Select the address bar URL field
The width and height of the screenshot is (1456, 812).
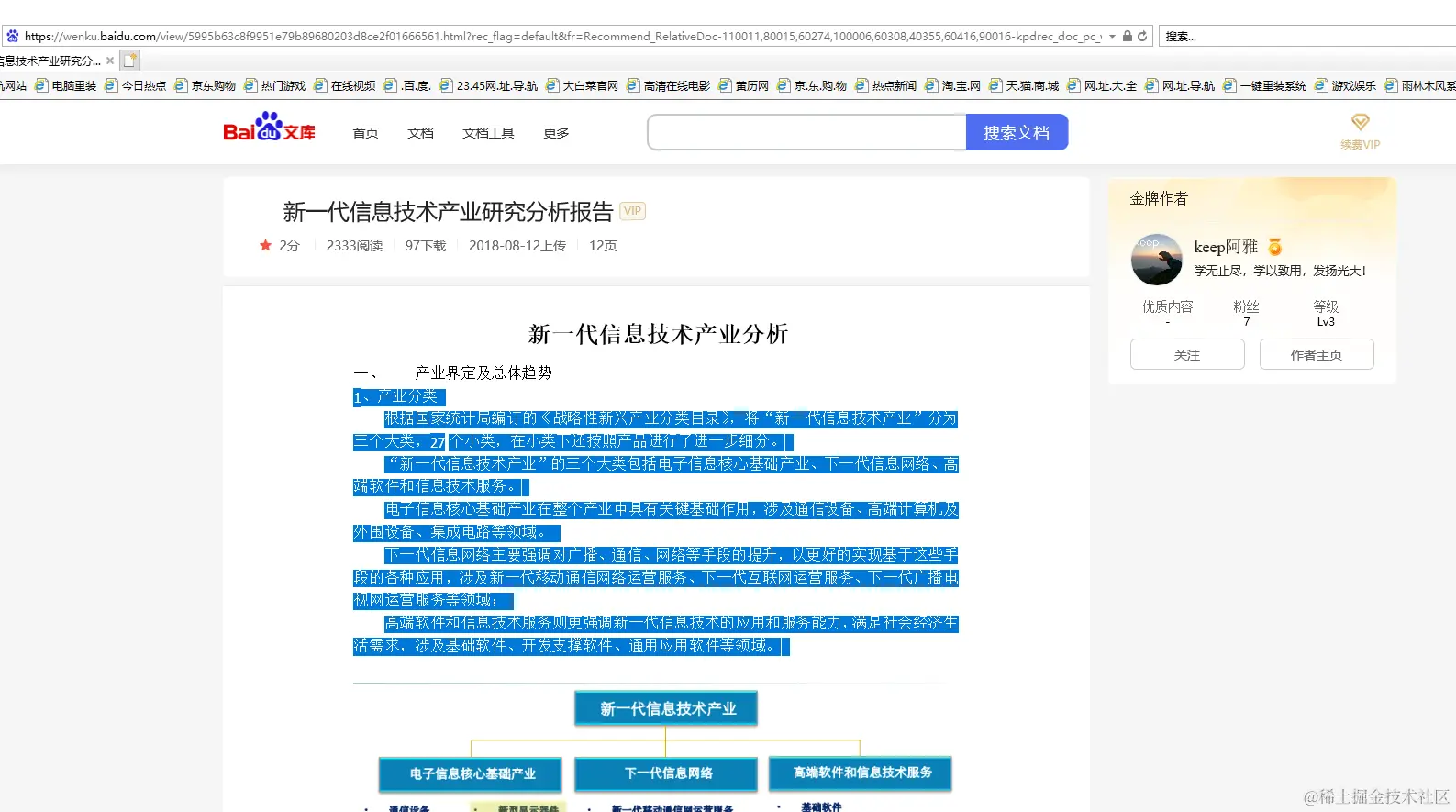[561, 37]
